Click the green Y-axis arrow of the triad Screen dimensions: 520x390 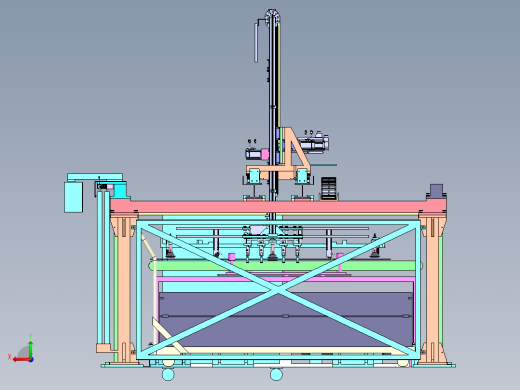tap(30, 349)
